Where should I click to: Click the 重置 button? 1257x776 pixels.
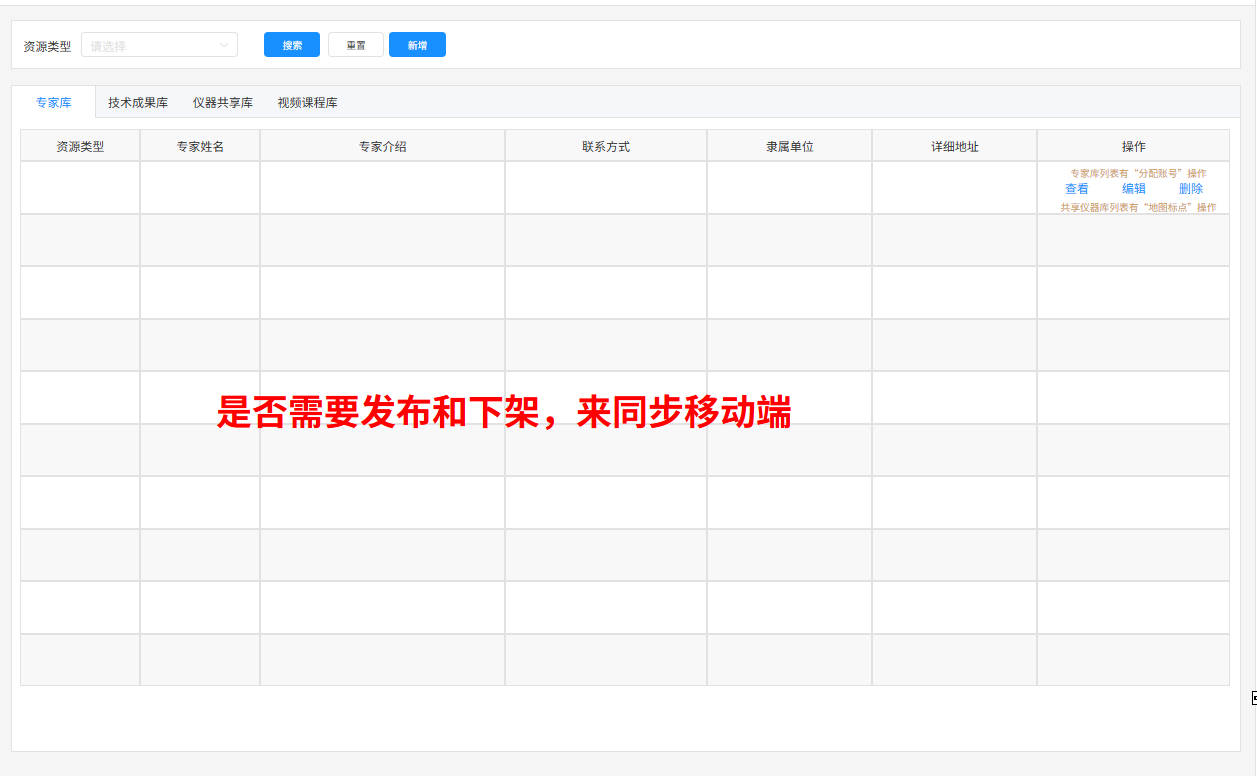[x=356, y=45]
